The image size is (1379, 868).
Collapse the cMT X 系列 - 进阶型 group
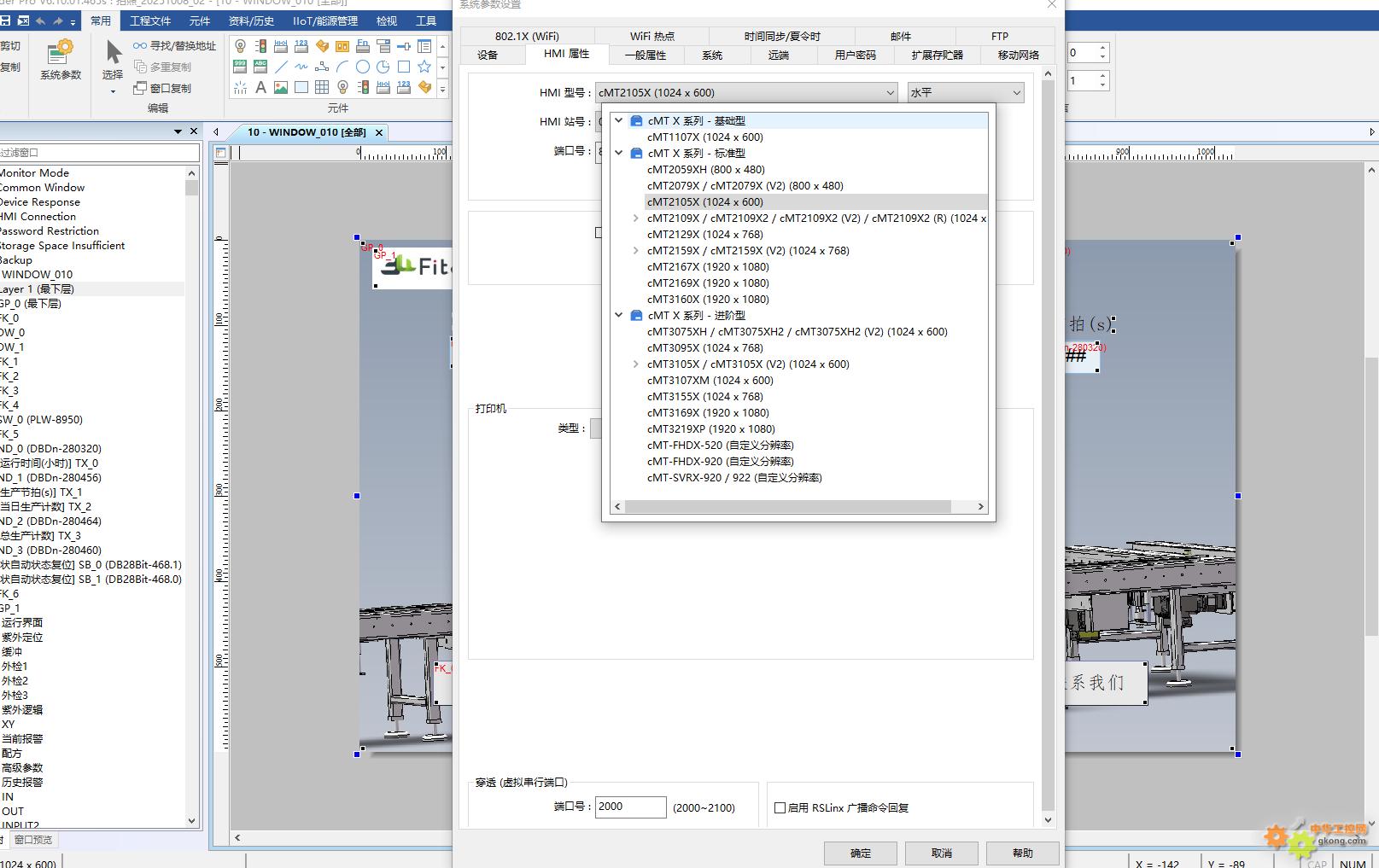point(619,316)
